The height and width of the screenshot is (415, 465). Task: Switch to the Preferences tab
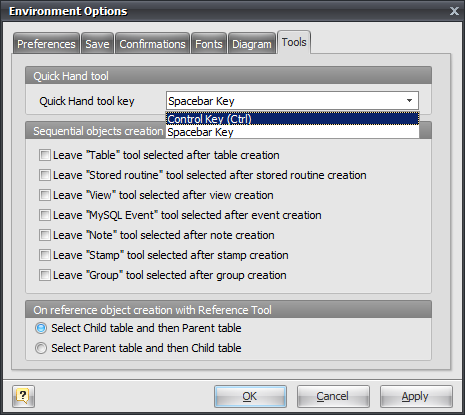click(46, 44)
